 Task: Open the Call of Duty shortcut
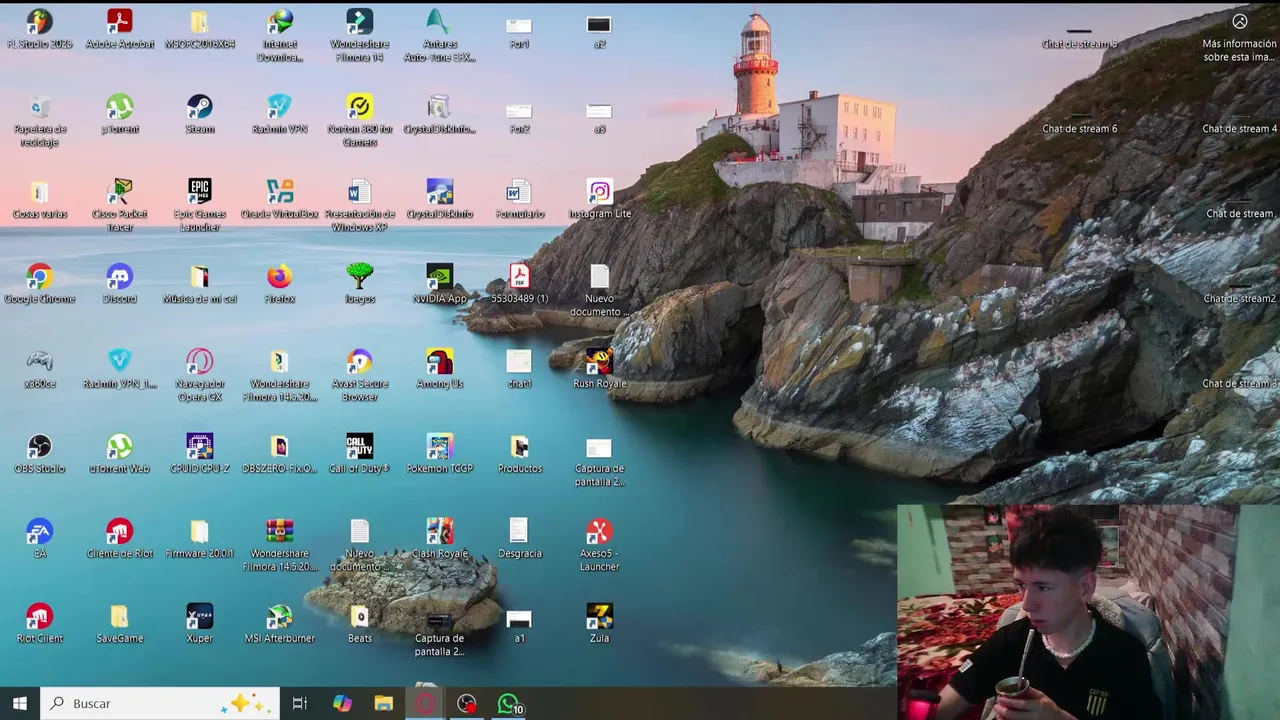pyautogui.click(x=360, y=454)
